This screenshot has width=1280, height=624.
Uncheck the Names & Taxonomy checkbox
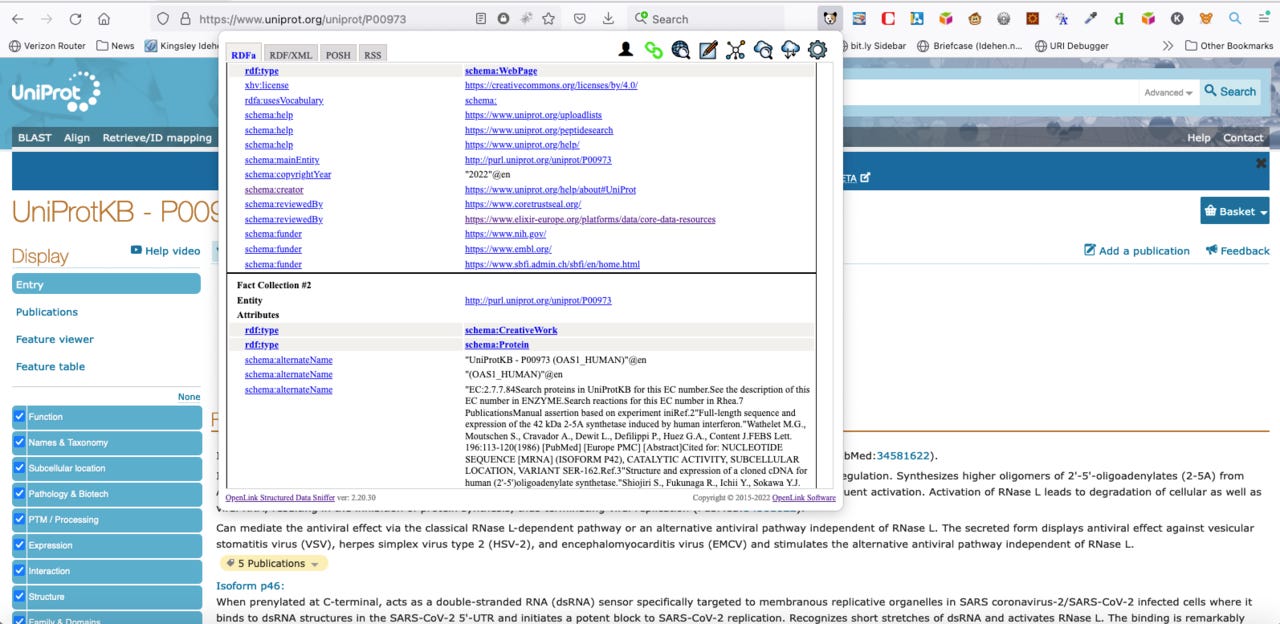click(19, 442)
